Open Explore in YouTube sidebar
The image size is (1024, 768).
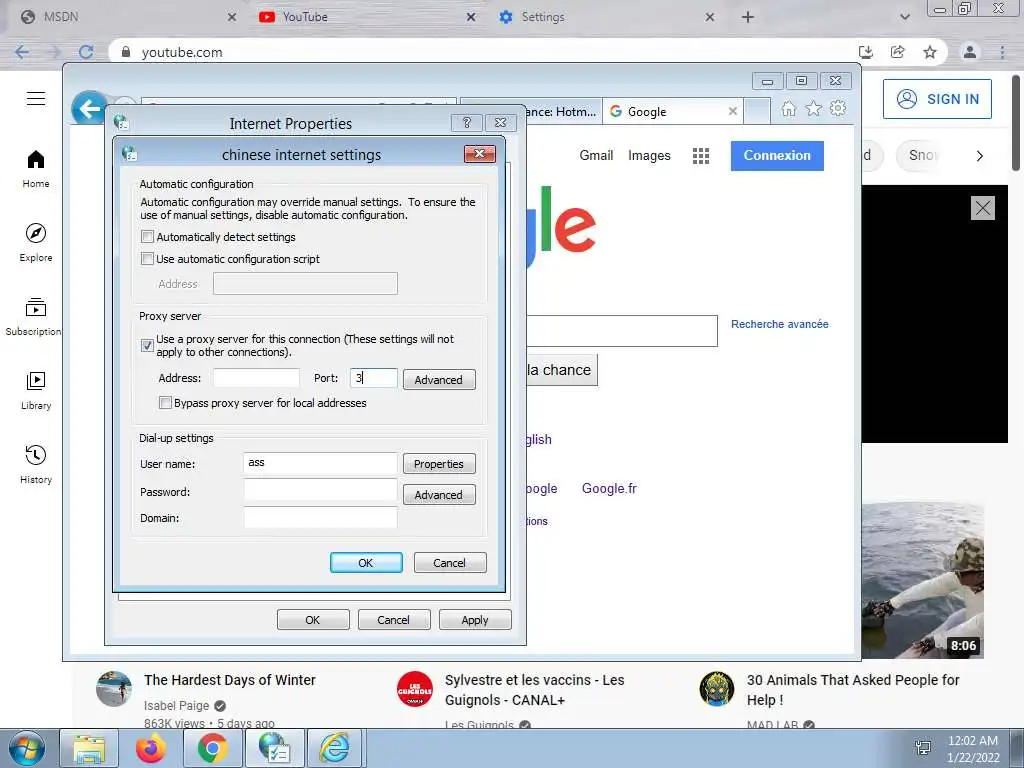(x=36, y=242)
